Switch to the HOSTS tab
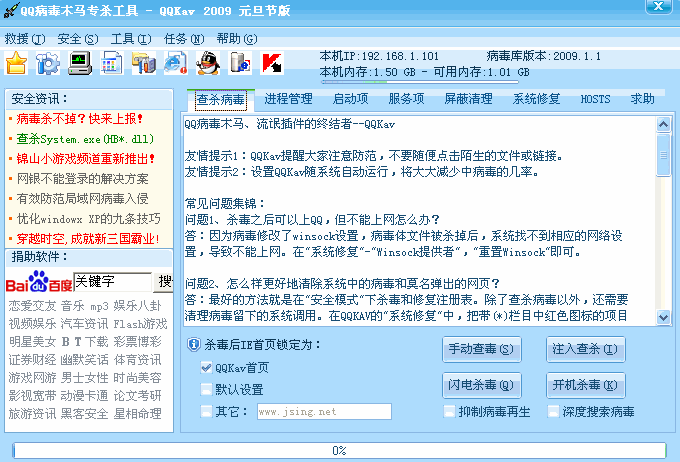Viewport: 680px width, 462px height. point(595,99)
